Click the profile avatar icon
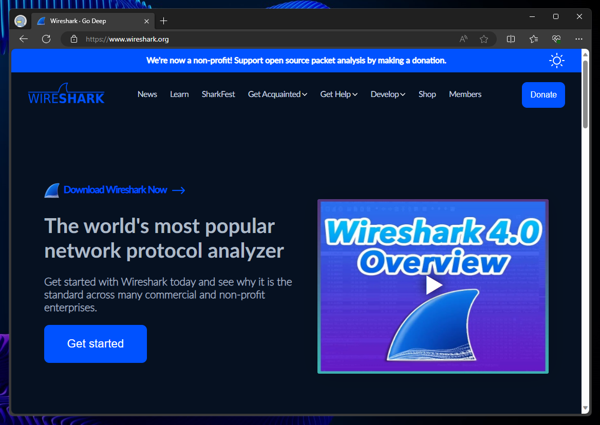This screenshot has height=425, width=600. point(20,21)
